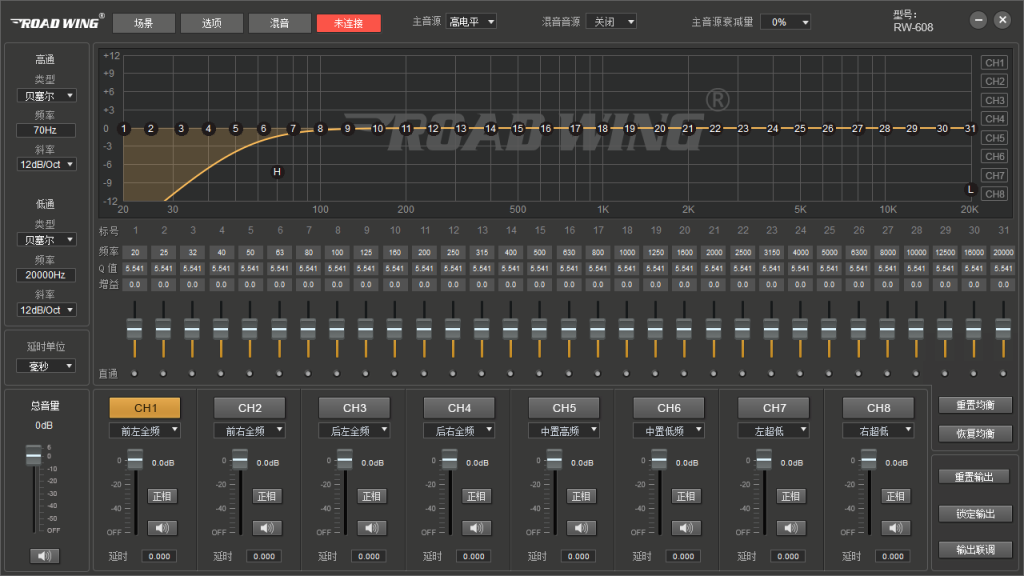1024x576 pixels.
Task: Select the CH5 channel tab
Action: point(564,408)
